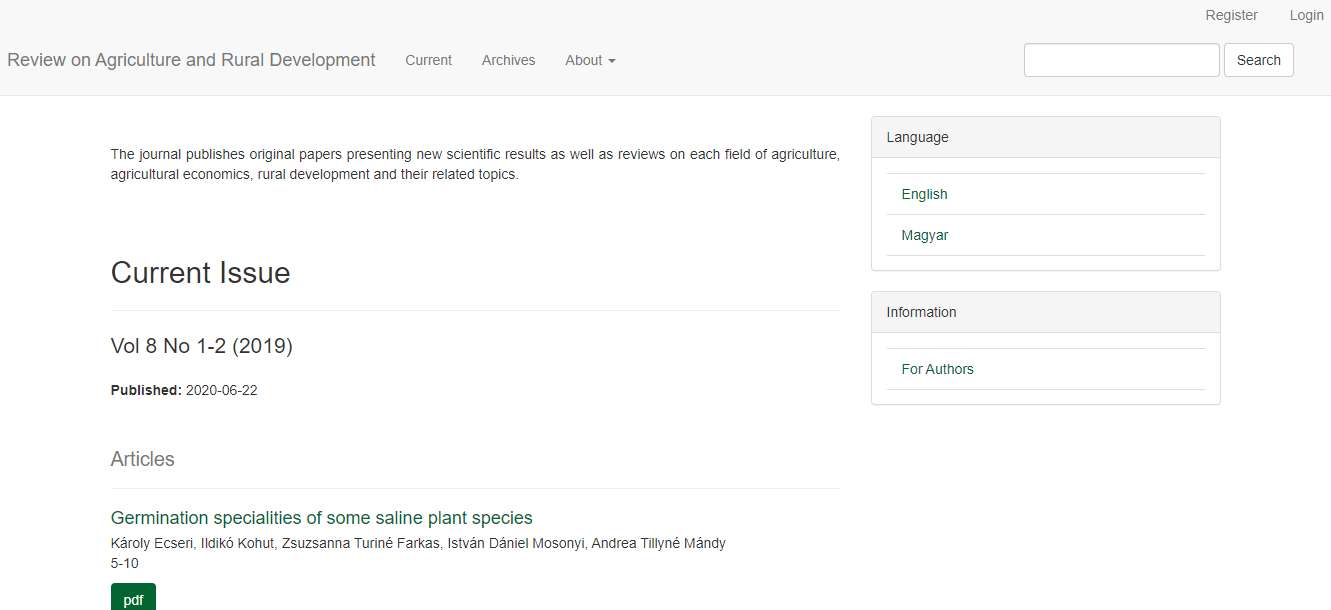Go to Review on Agriculture and Rural Development home
1331x610 pixels.
(x=191, y=60)
